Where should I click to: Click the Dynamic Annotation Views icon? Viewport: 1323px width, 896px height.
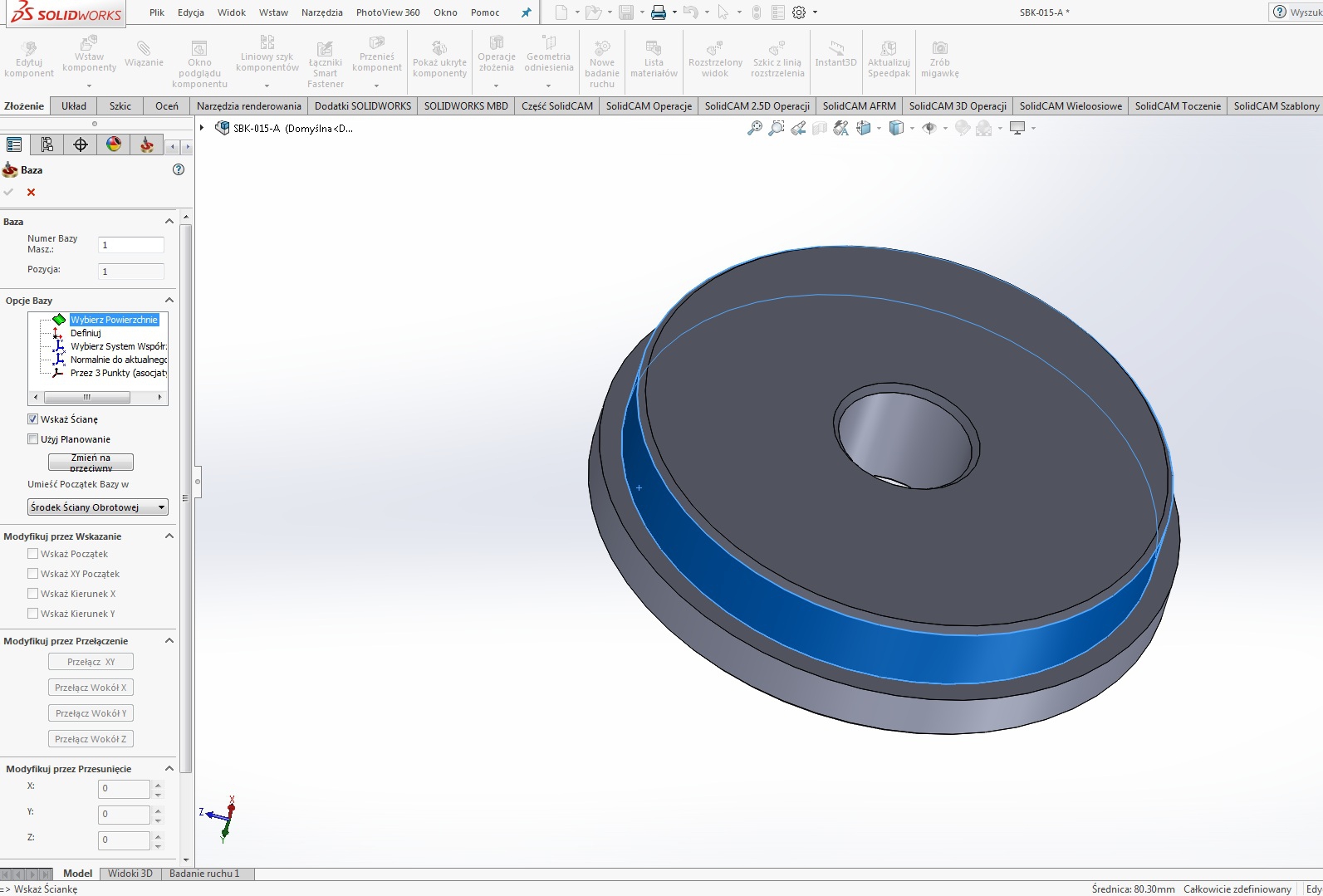(841, 128)
